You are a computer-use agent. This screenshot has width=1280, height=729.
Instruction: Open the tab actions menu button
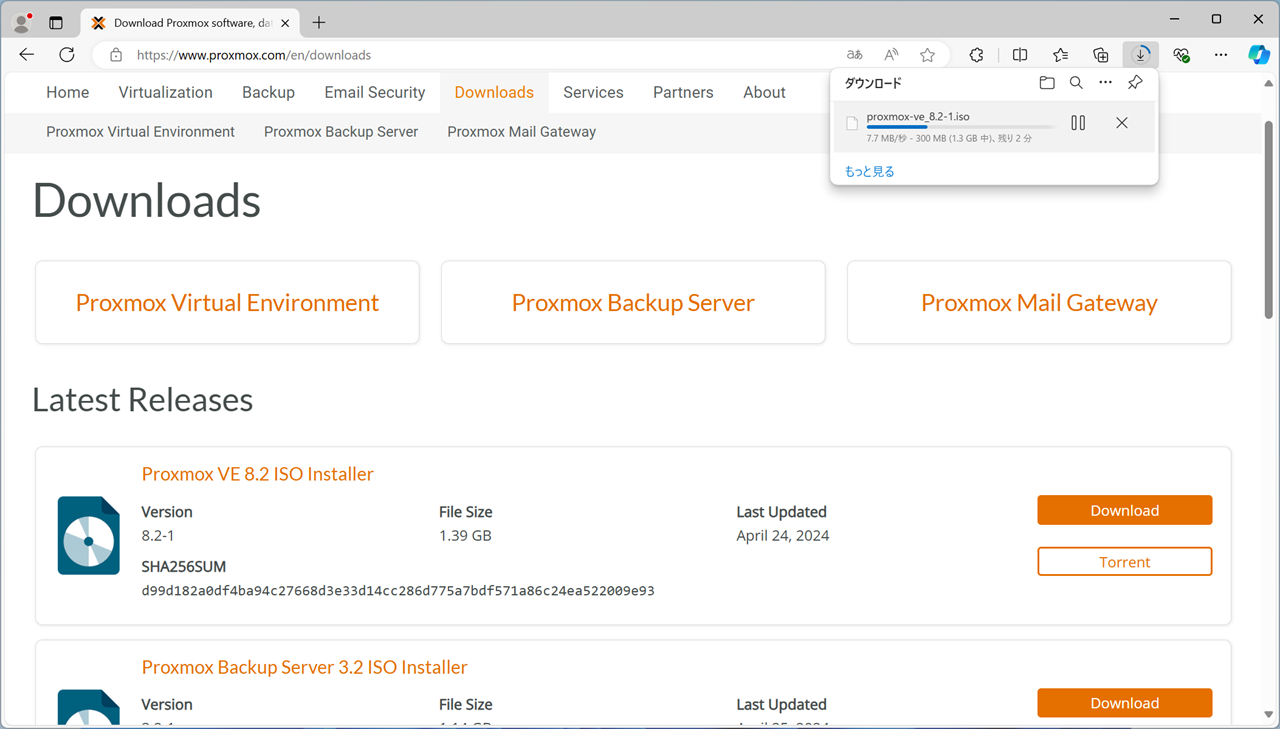(x=56, y=22)
